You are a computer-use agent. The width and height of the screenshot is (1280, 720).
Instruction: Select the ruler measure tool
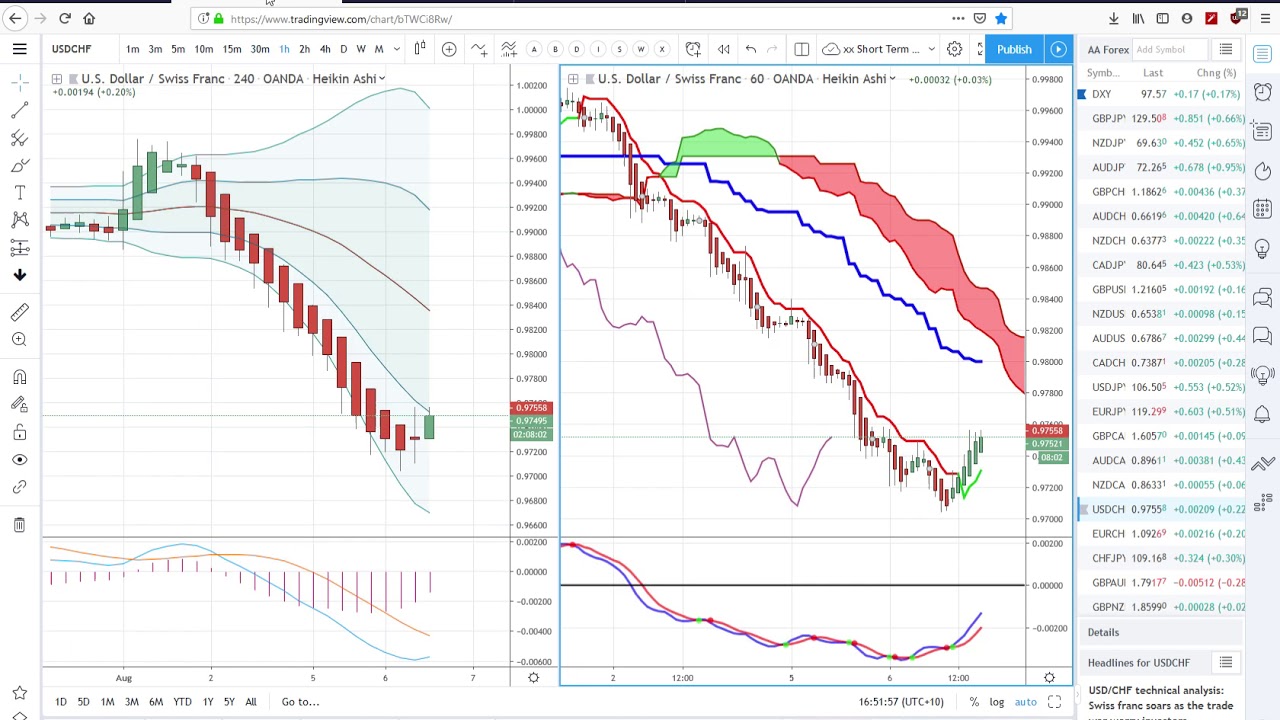pos(19,312)
